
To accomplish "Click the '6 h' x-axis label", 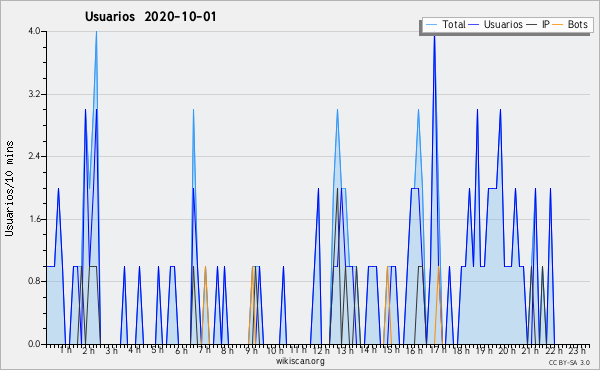I will pyautogui.click(x=181, y=351).
